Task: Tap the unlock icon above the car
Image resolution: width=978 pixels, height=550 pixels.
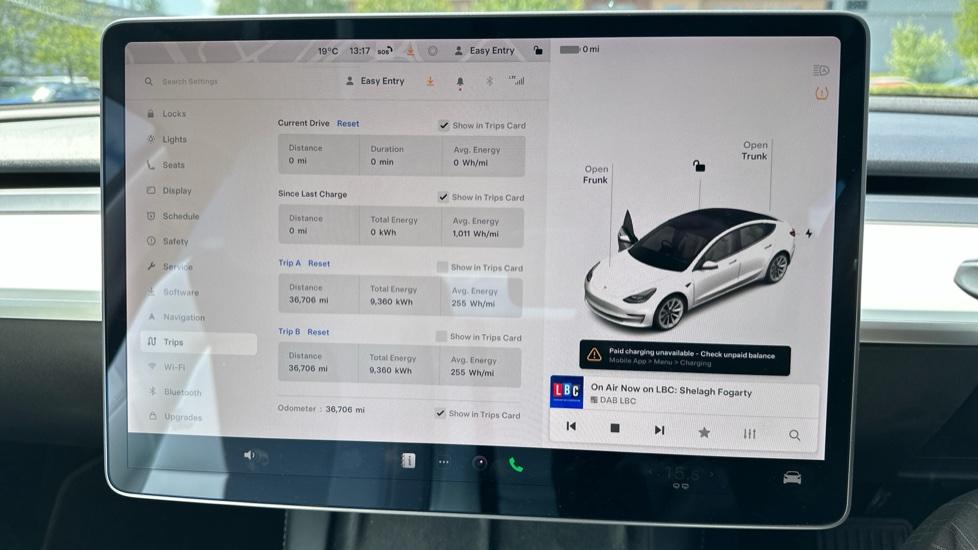Action: pyautogui.click(x=699, y=166)
